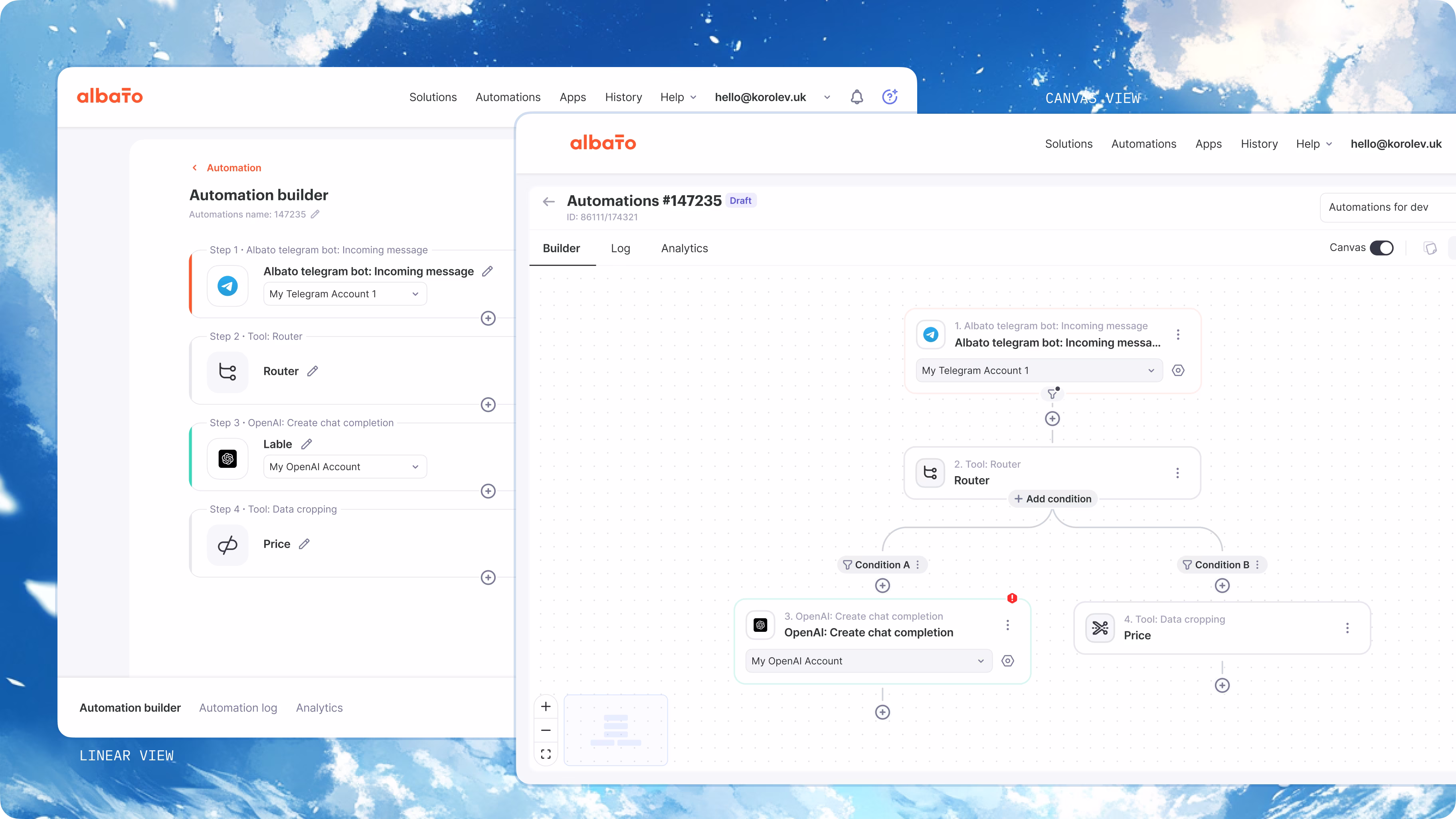Zoom in on the canvas
1456x819 pixels.
coord(546,706)
